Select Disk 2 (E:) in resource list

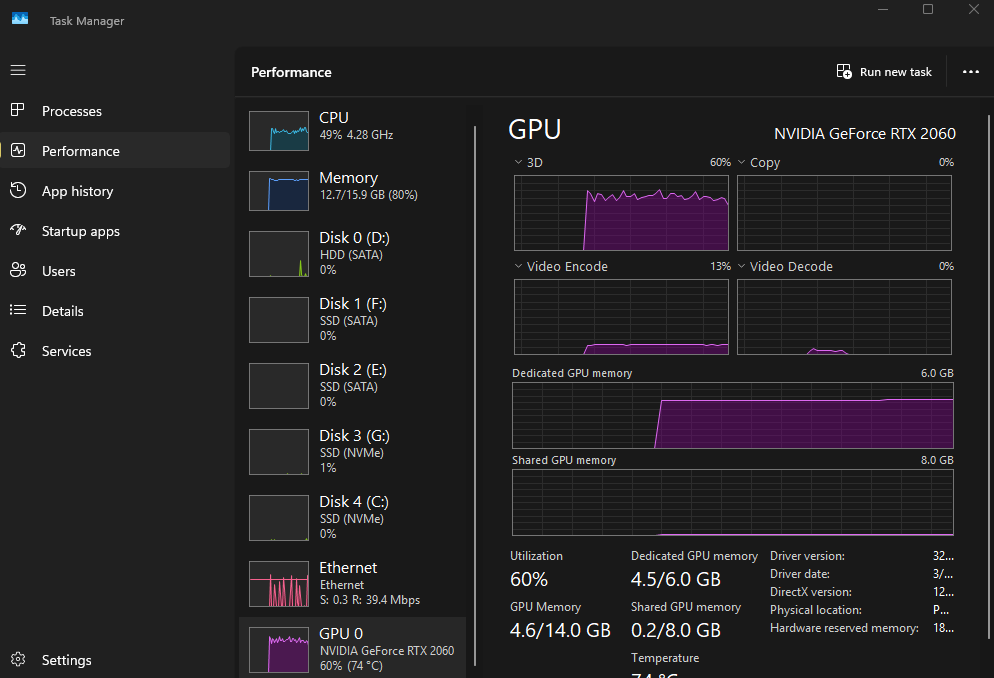click(352, 386)
